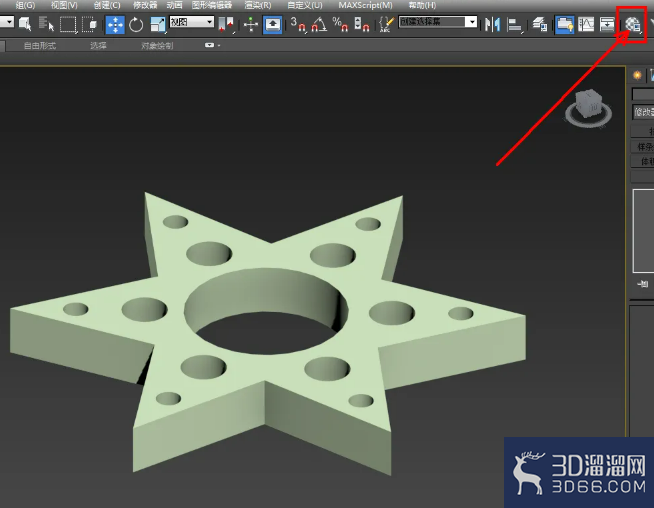The width and height of the screenshot is (654, 508).
Task: Choose the Rectangular Selection Region tool
Action: 68,24
